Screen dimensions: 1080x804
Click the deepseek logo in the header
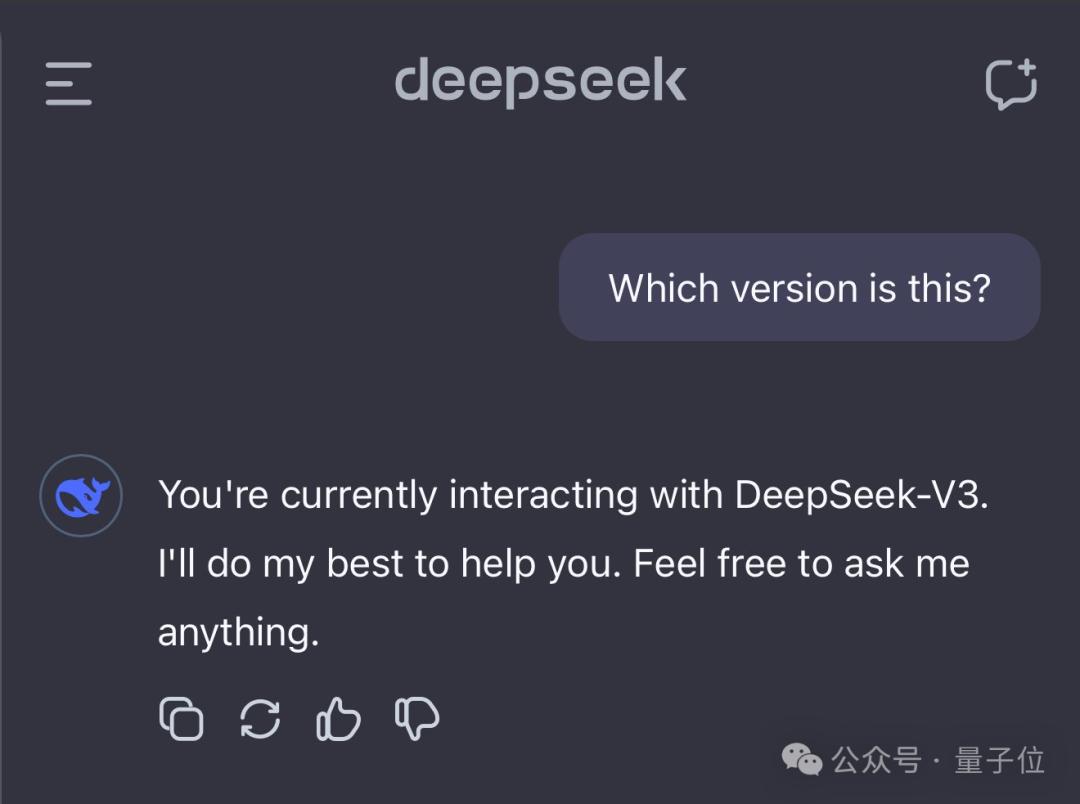(540, 82)
